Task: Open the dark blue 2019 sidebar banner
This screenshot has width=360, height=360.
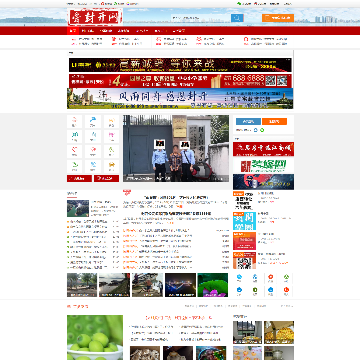Action: pyautogui.click(x=263, y=182)
